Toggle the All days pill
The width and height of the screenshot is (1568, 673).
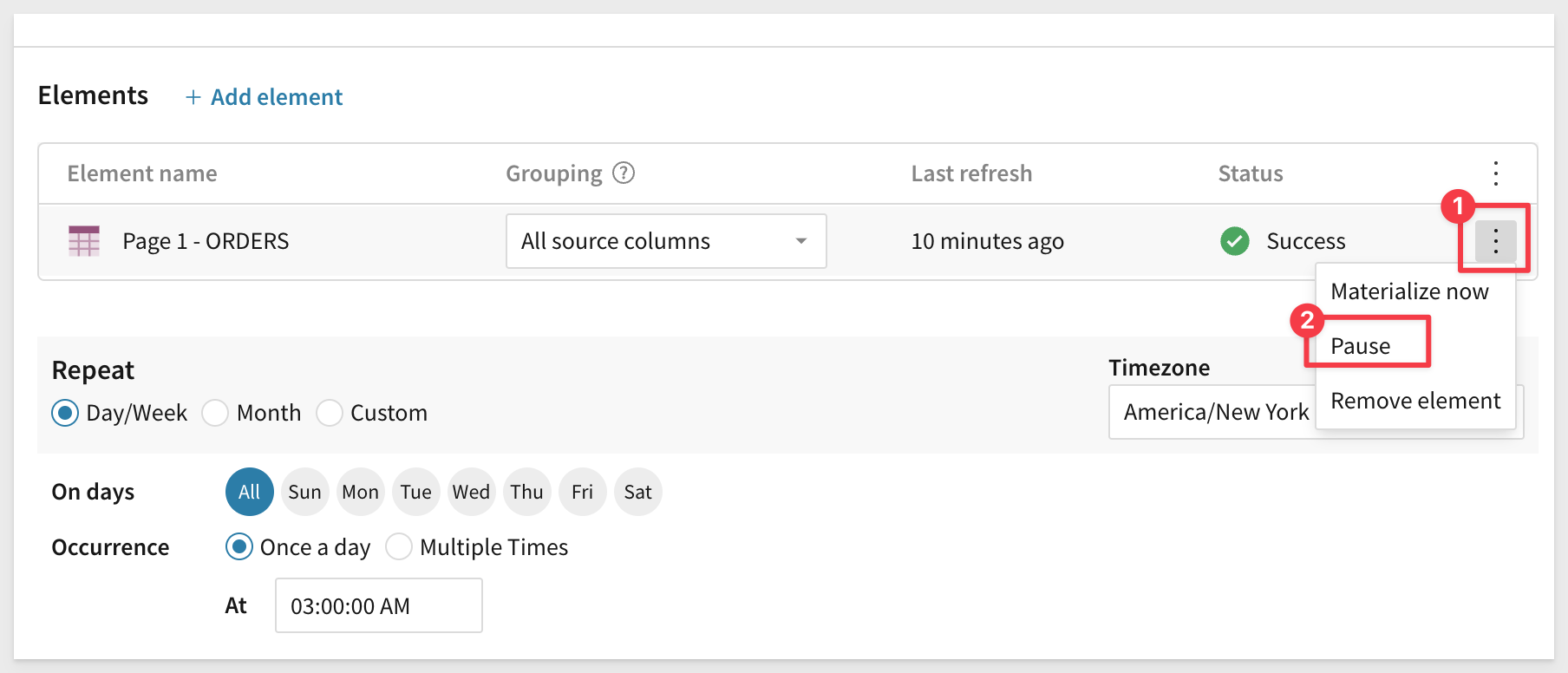coord(250,492)
